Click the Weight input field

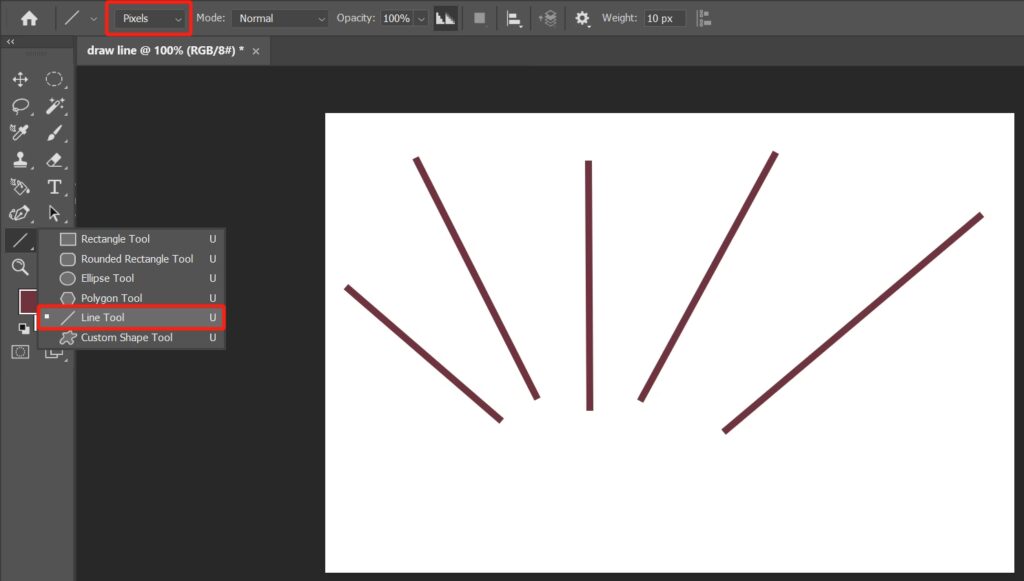664,18
